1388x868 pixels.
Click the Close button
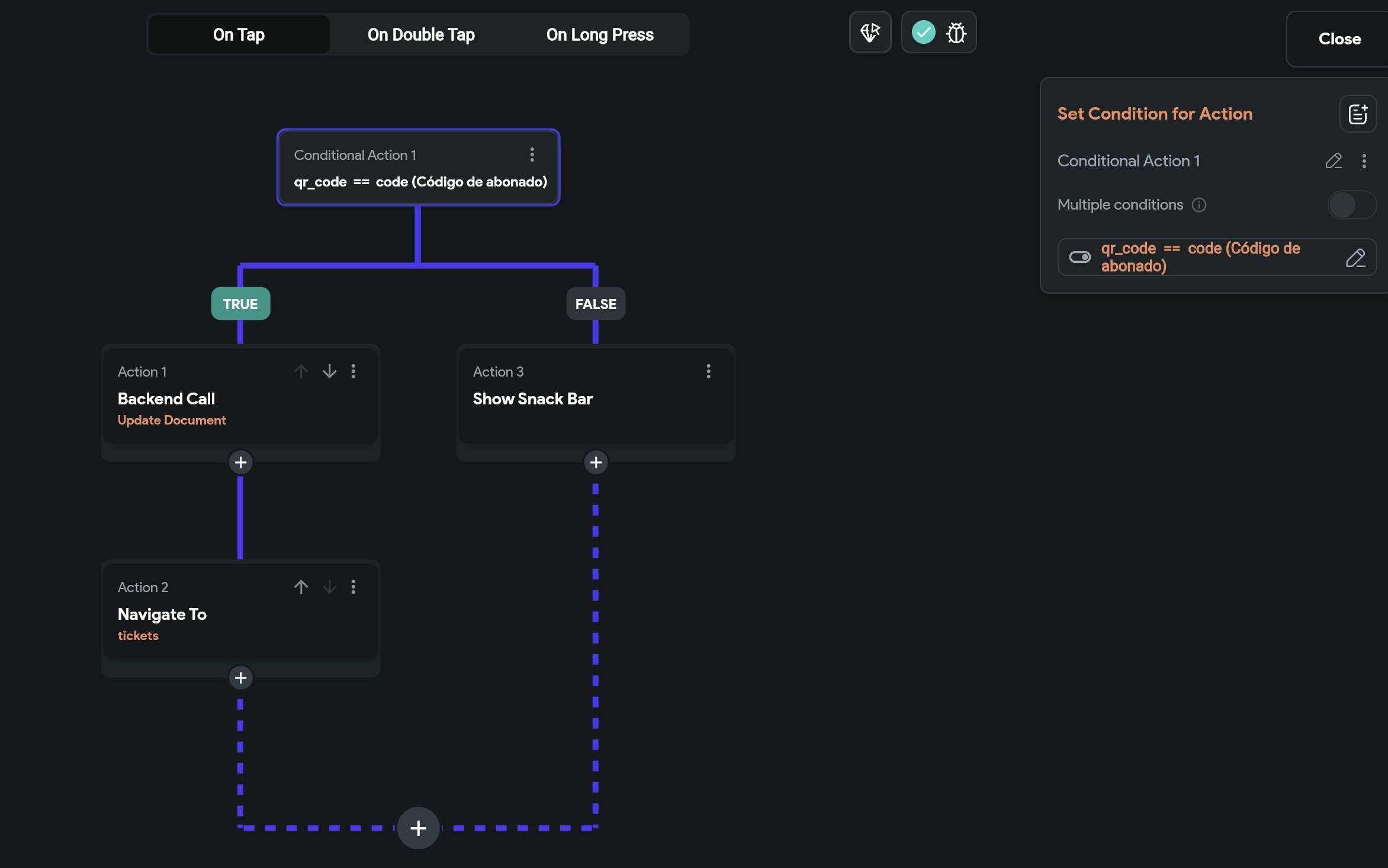point(1339,39)
